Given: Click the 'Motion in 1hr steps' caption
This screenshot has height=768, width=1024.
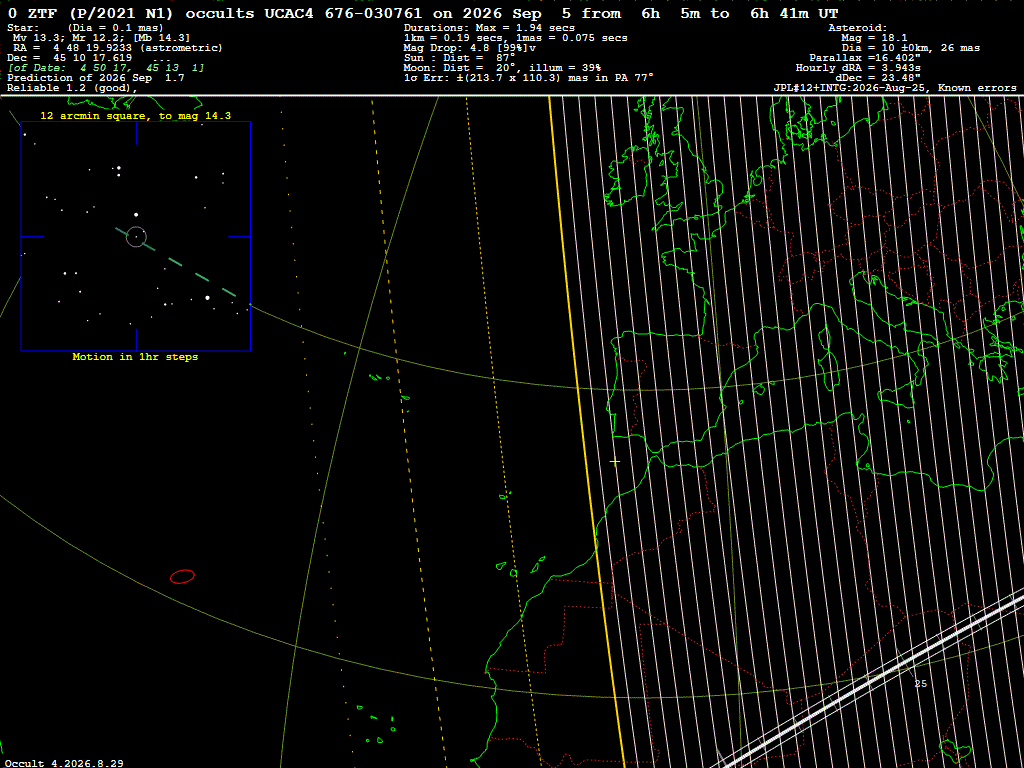Looking at the screenshot, I should [135, 357].
